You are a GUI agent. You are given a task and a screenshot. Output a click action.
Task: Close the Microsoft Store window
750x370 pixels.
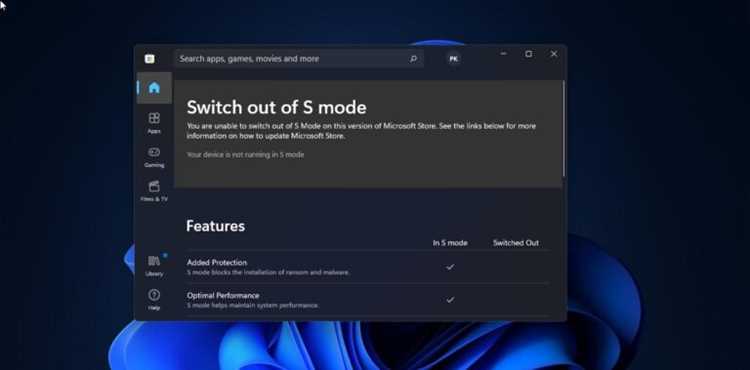(x=554, y=54)
